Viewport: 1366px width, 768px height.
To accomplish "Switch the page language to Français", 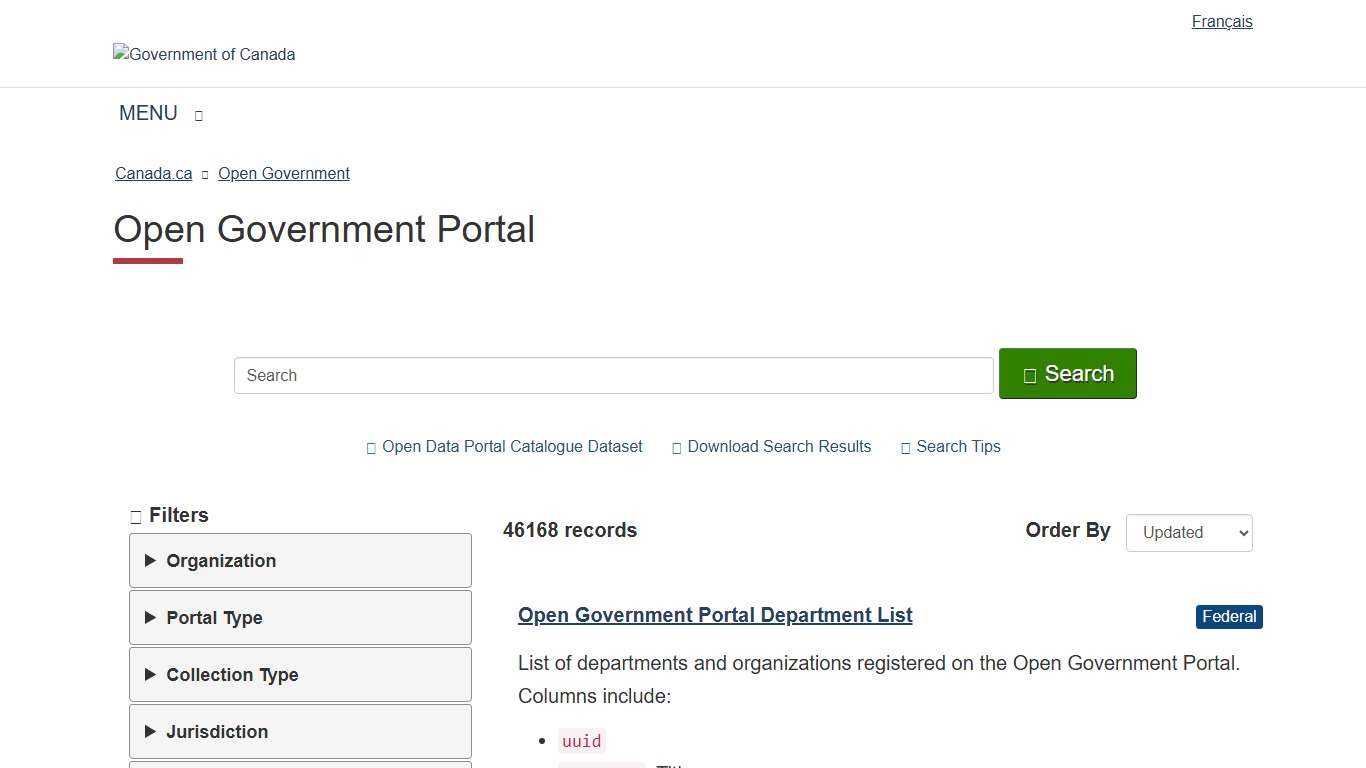I will (x=1221, y=21).
